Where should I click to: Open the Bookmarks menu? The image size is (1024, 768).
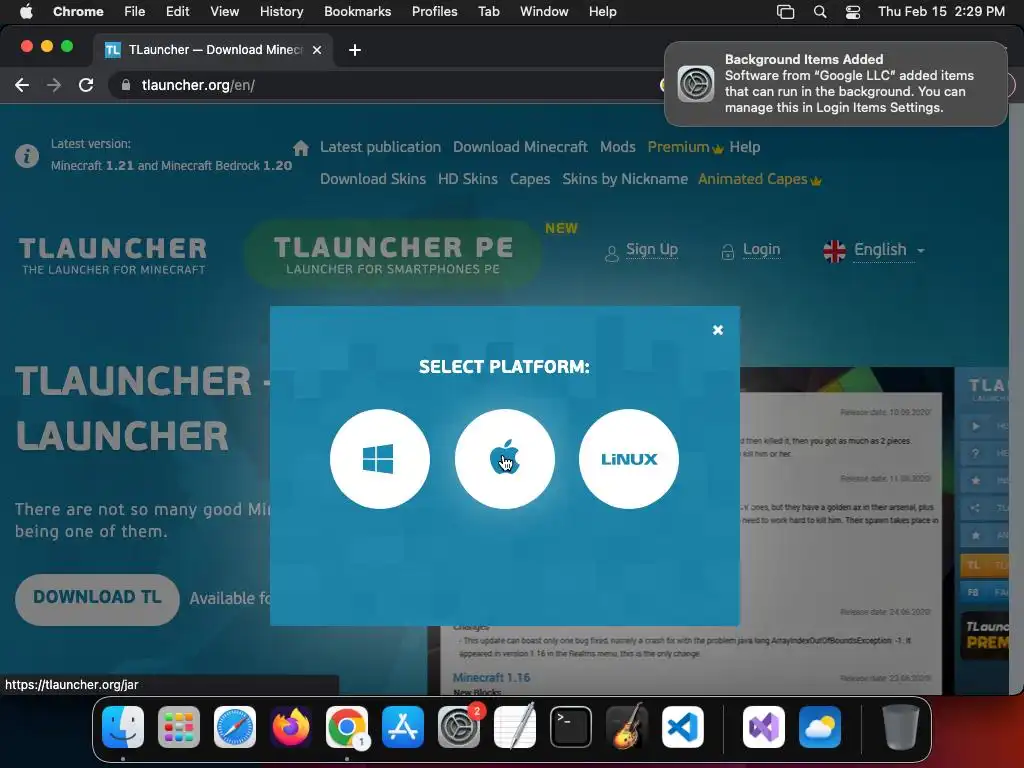point(357,11)
